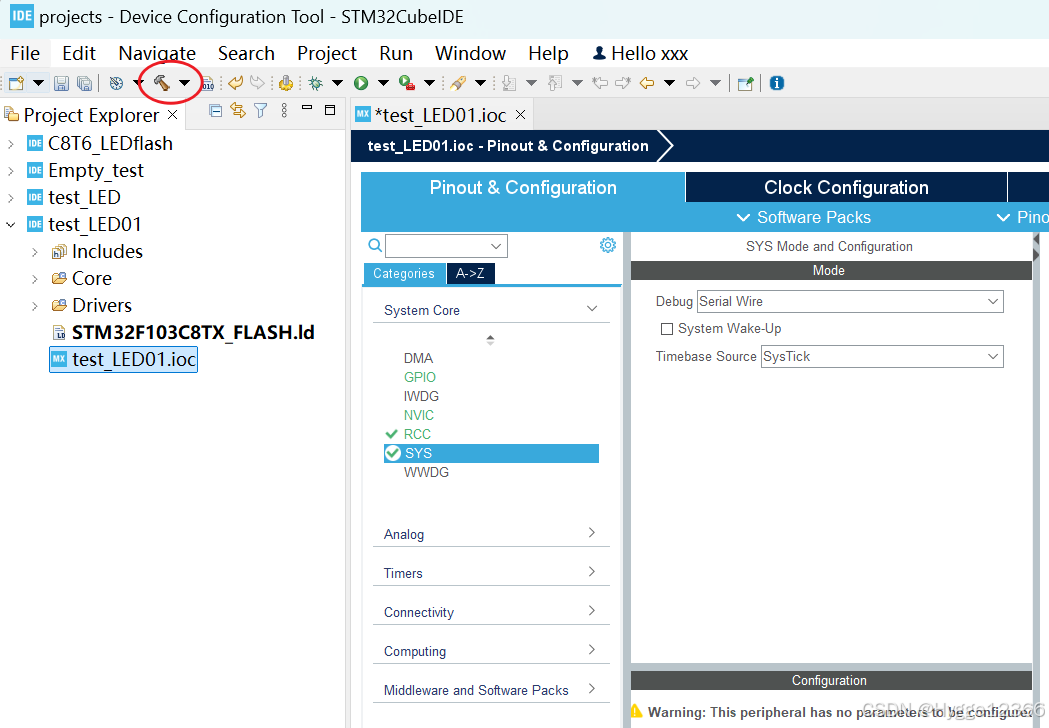The image size is (1049, 728).
Task: Open the Timebase Source SysTick dropdown
Action: [882, 357]
